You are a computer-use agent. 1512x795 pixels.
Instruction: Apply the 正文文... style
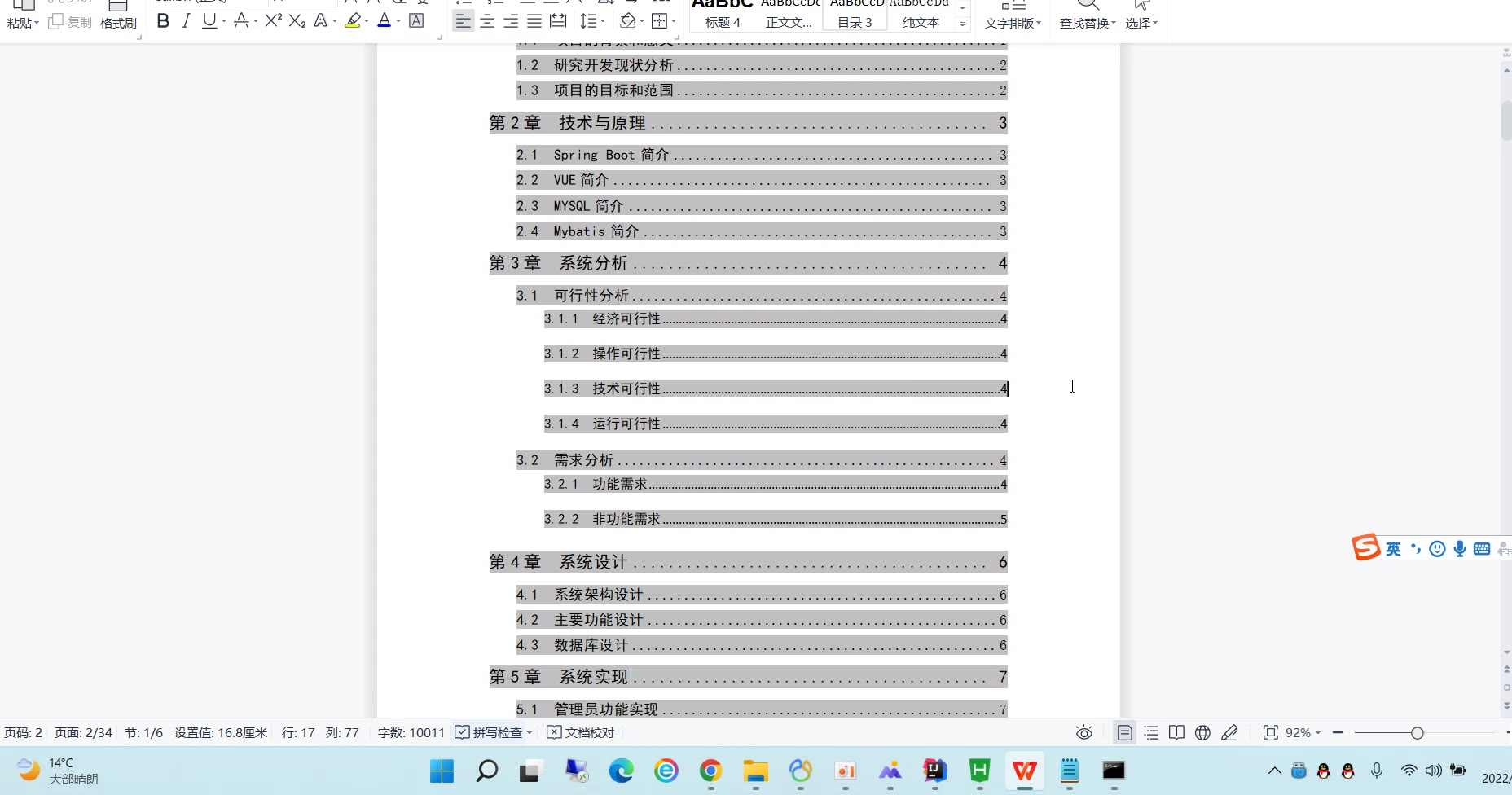(x=789, y=16)
